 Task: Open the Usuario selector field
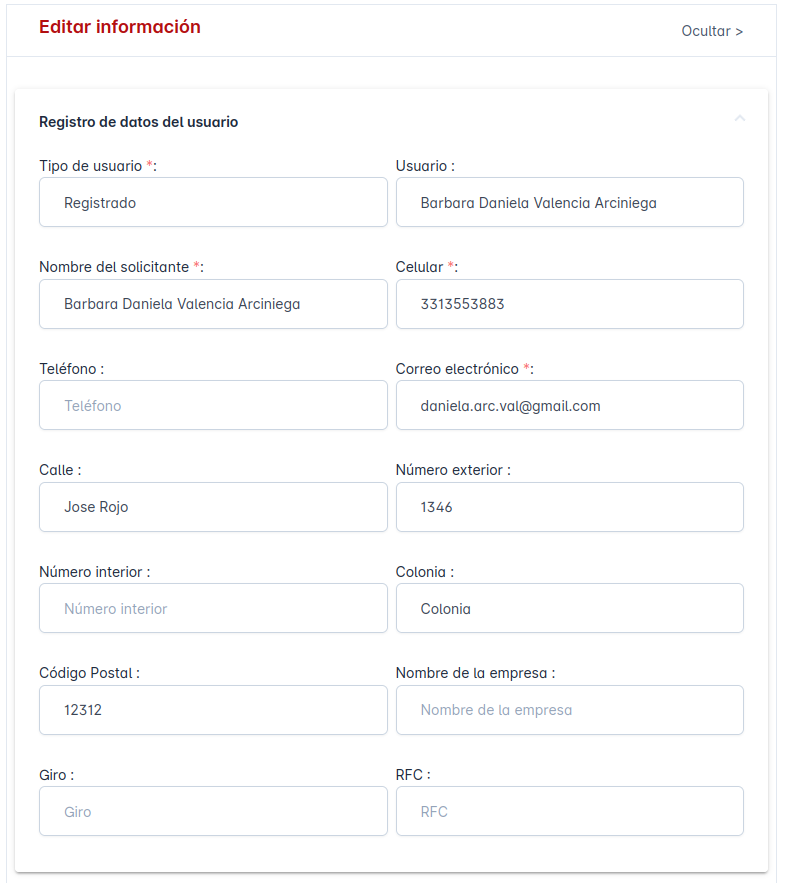(569, 203)
